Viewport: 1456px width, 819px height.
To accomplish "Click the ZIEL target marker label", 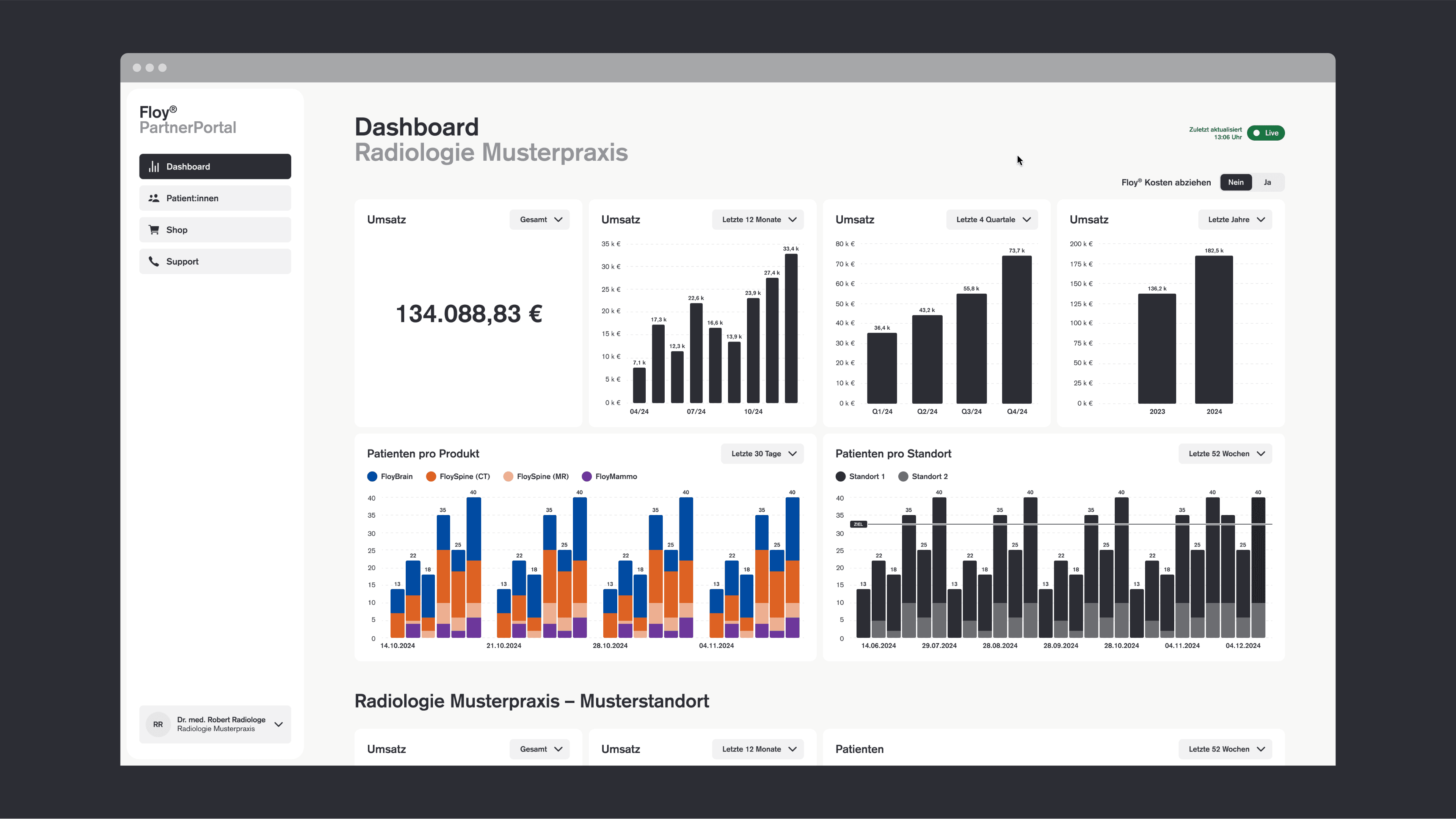I will [858, 524].
